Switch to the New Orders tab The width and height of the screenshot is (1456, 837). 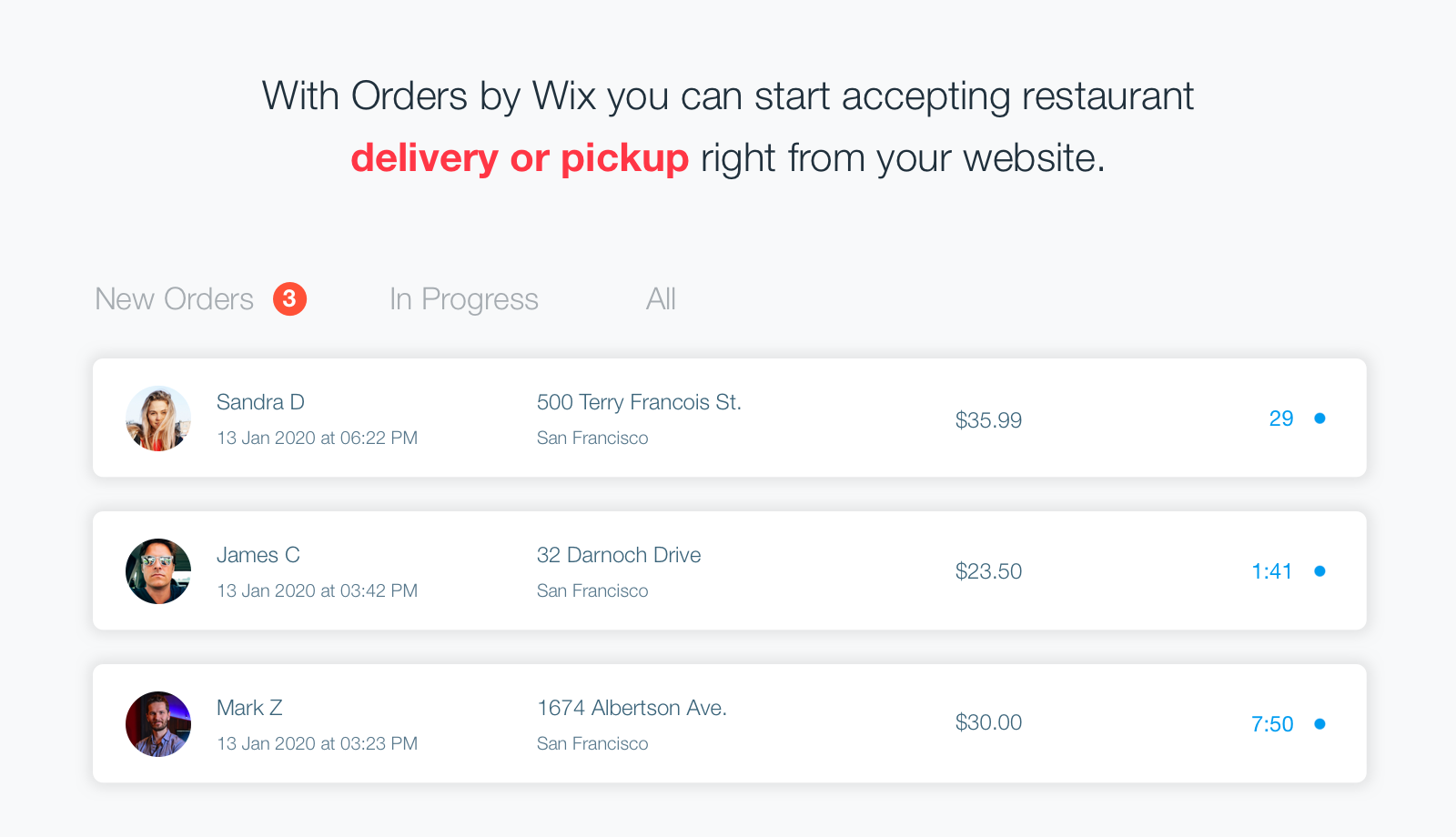pyautogui.click(x=175, y=299)
